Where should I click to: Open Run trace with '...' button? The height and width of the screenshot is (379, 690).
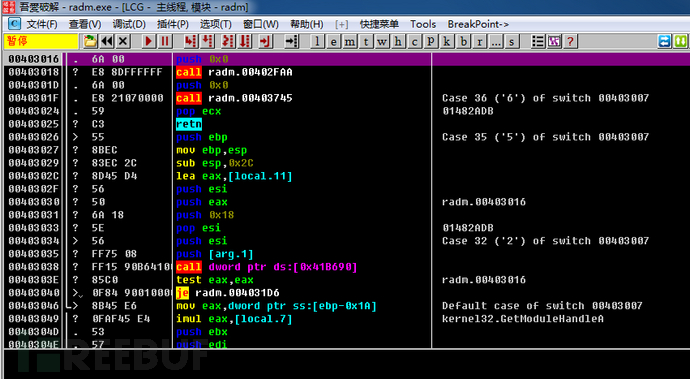(495, 41)
